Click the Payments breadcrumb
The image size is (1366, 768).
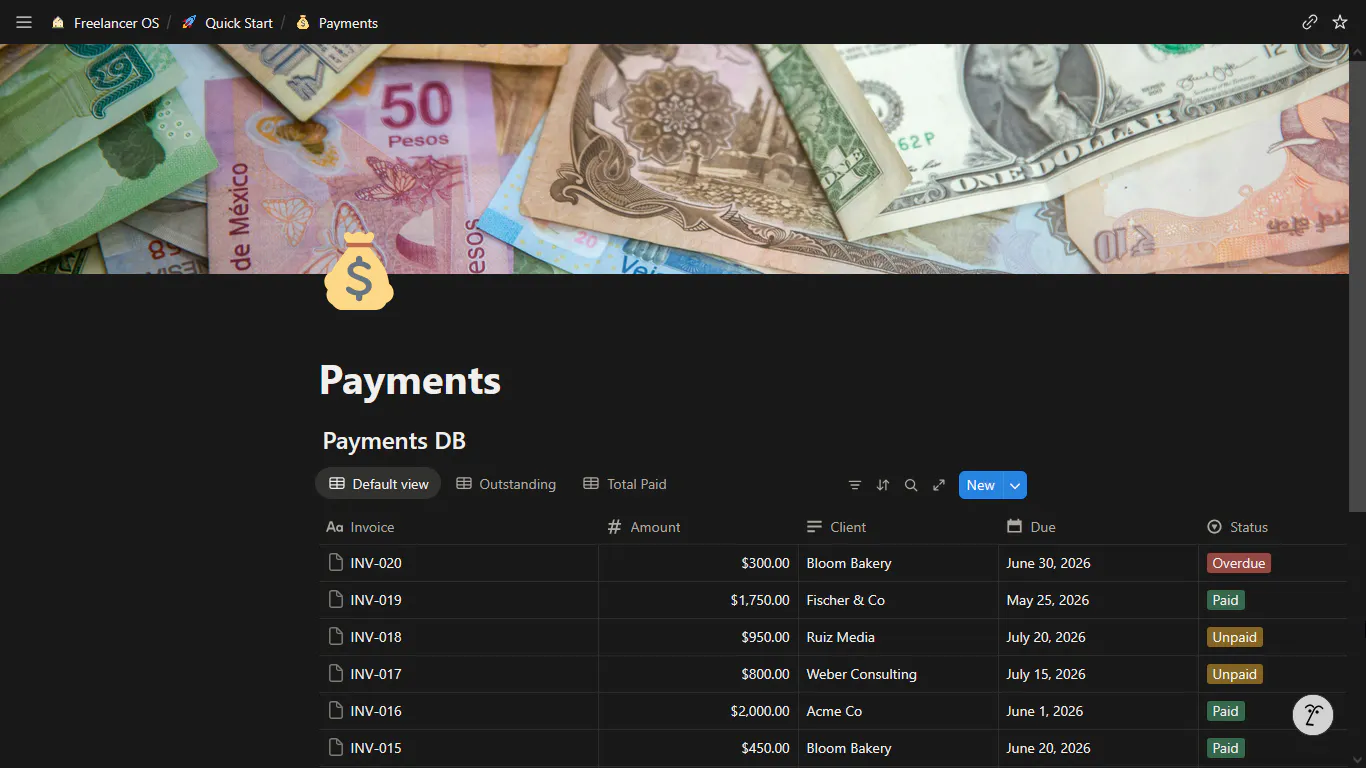[x=337, y=22]
